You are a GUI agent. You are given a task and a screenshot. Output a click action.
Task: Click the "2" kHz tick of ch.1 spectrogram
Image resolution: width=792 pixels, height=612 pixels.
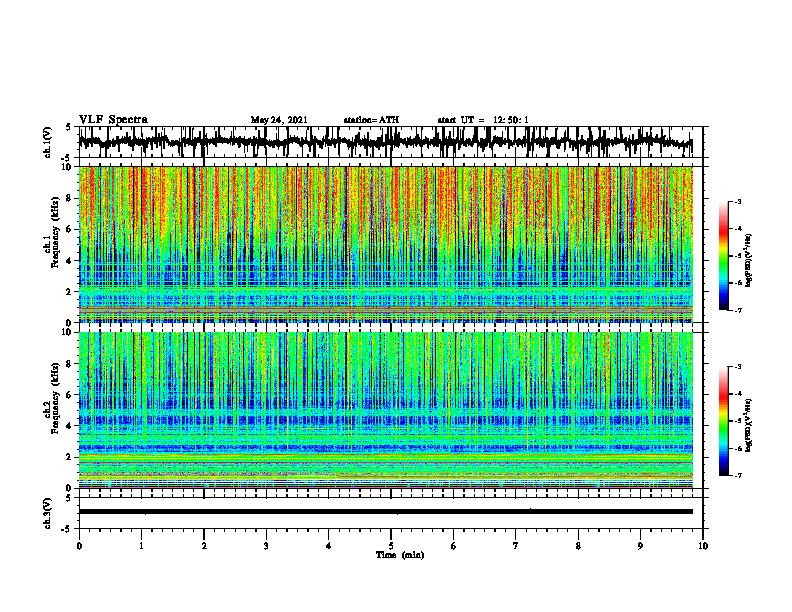click(69, 291)
